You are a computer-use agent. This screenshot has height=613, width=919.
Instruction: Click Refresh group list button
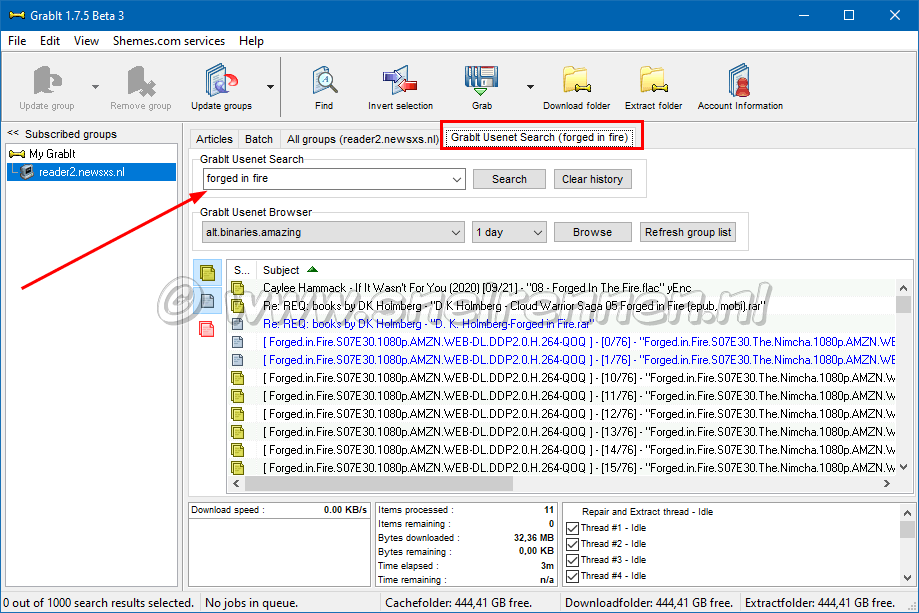[688, 232]
